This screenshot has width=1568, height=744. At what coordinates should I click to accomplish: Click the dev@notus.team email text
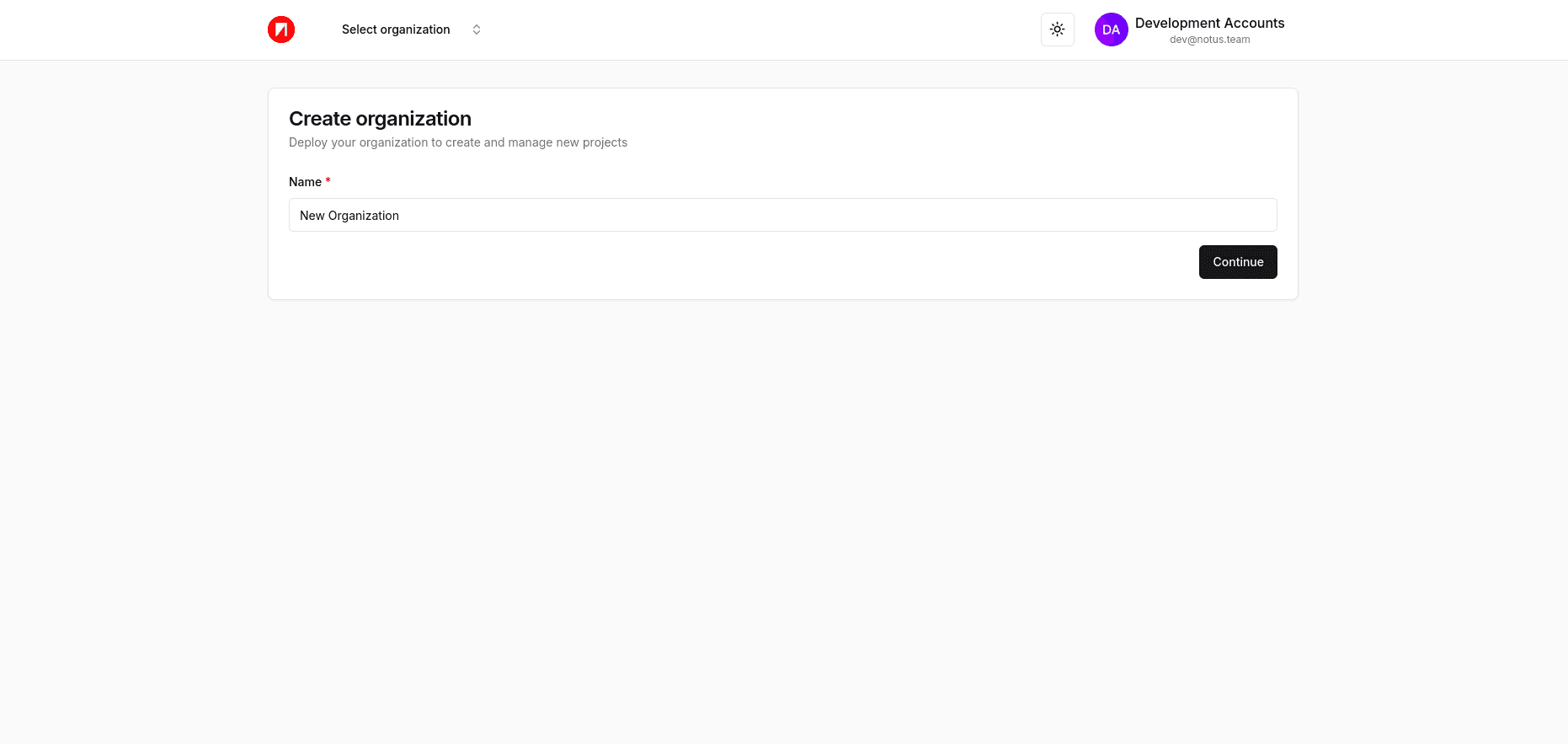1209,40
